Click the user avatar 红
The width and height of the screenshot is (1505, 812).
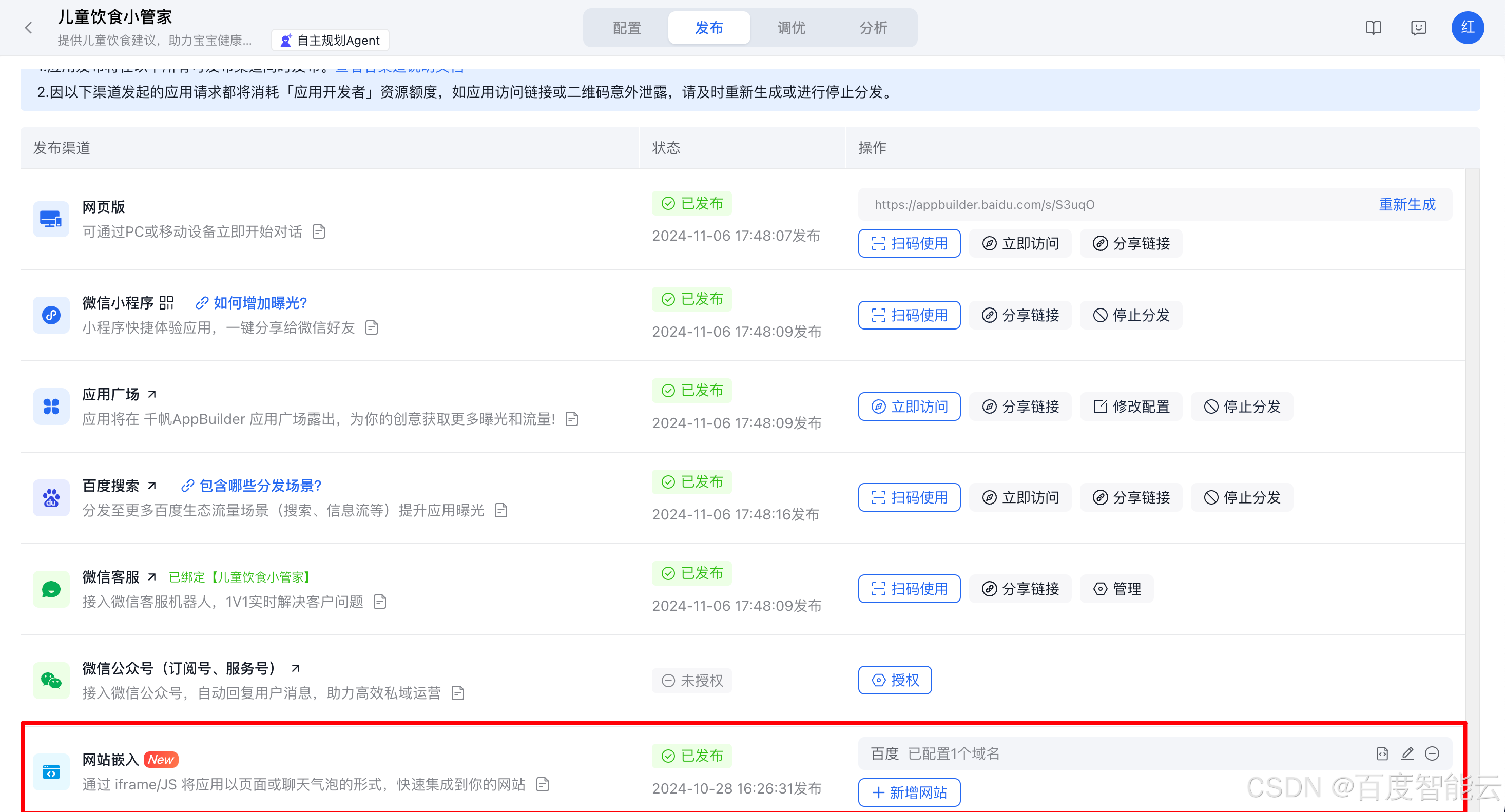click(x=1467, y=27)
